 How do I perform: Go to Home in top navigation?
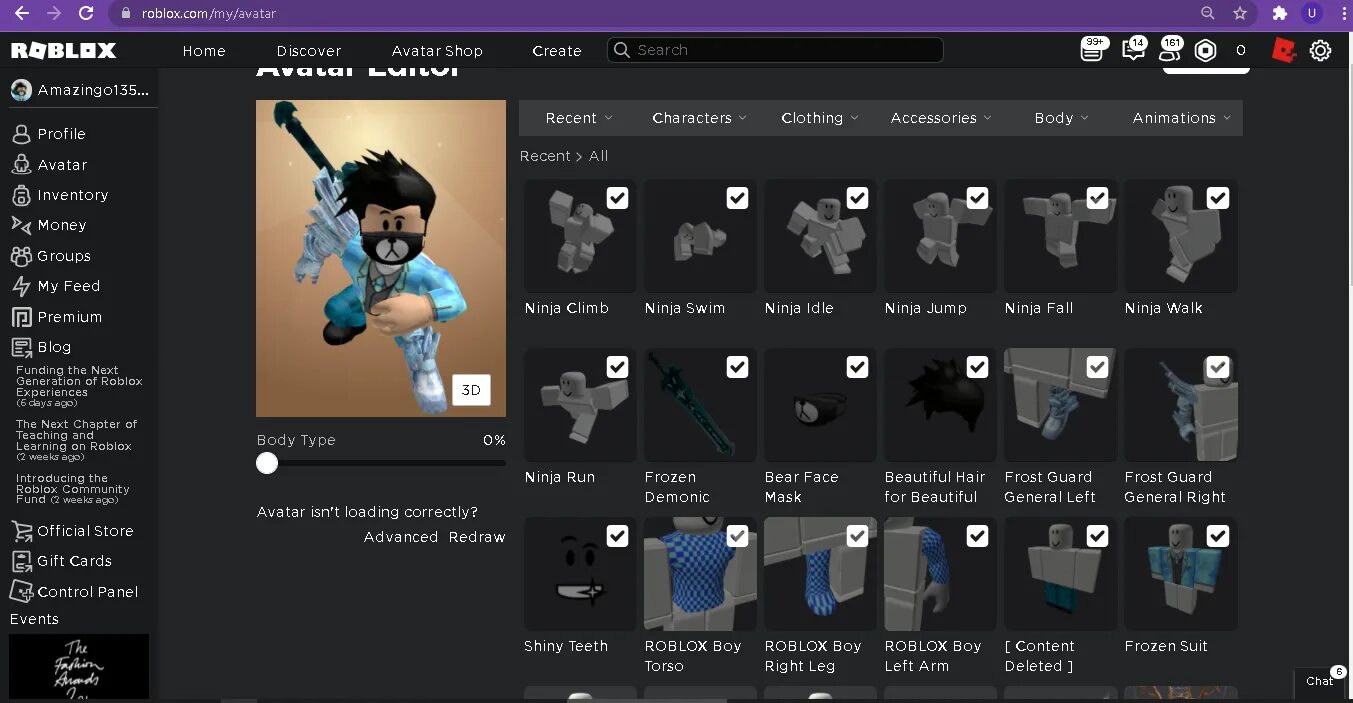(204, 51)
